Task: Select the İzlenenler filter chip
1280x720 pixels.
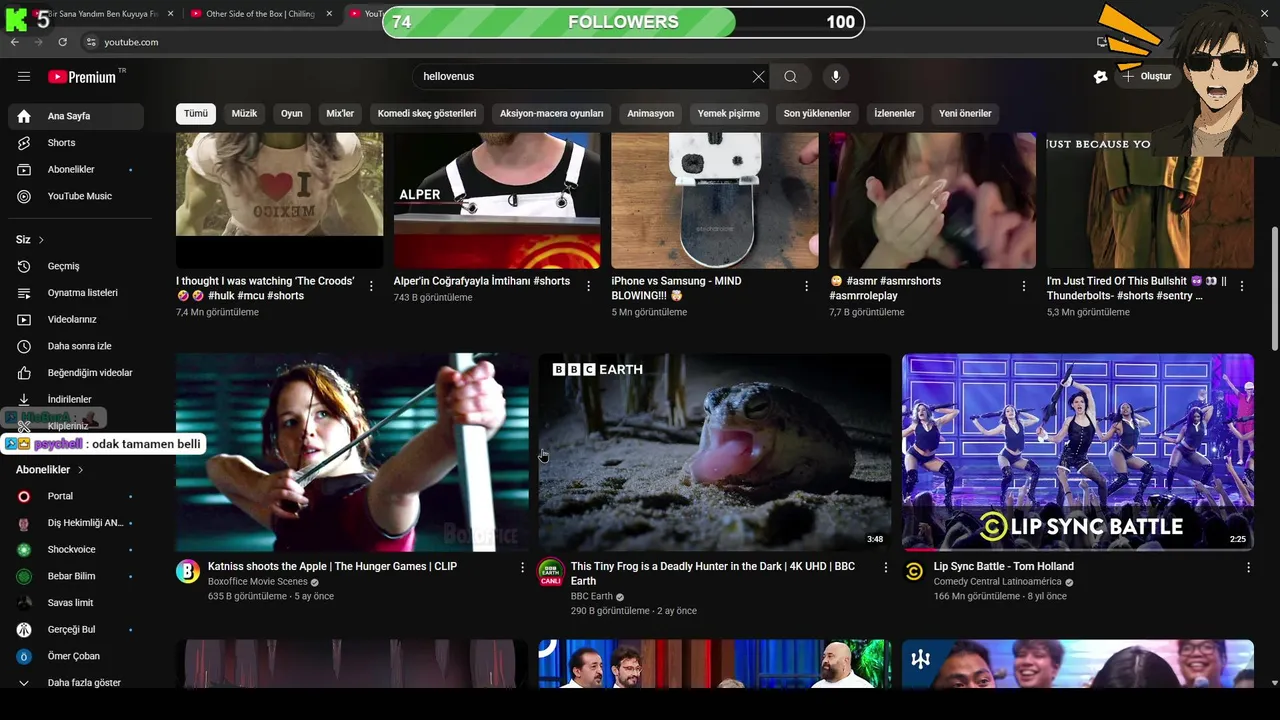Action: 894,114
